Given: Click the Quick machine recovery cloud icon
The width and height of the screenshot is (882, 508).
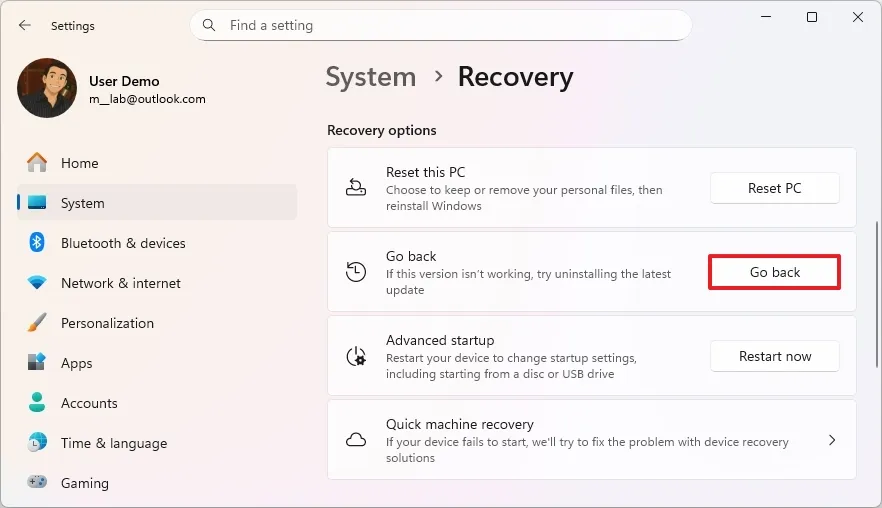Looking at the screenshot, I should pyautogui.click(x=356, y=440).
